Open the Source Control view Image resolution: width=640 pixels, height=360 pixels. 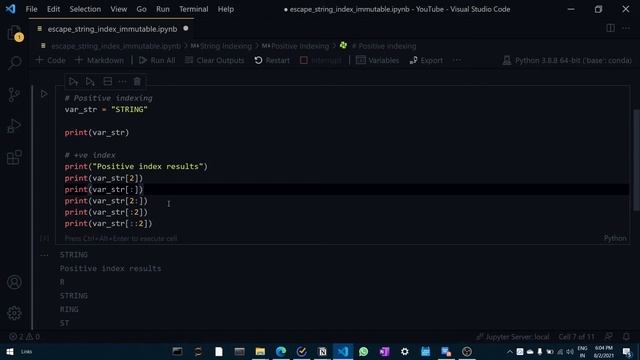pos(14,95)
